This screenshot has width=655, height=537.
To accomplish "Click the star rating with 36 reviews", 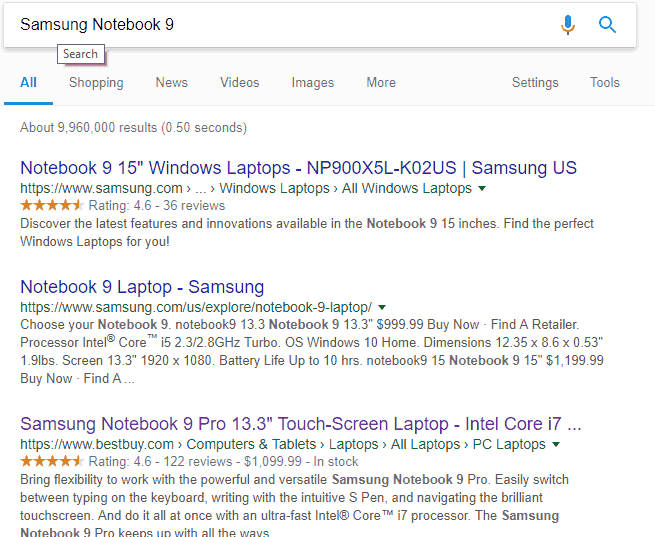I will [52, 205].
